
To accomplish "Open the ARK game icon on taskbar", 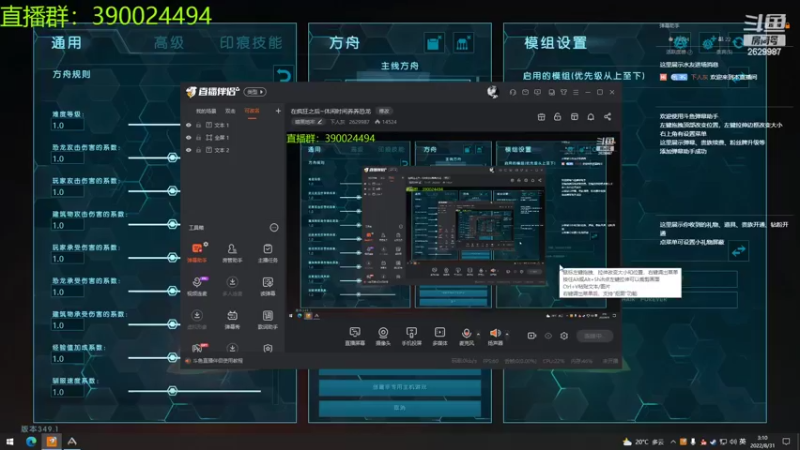I will pos(72,441).
